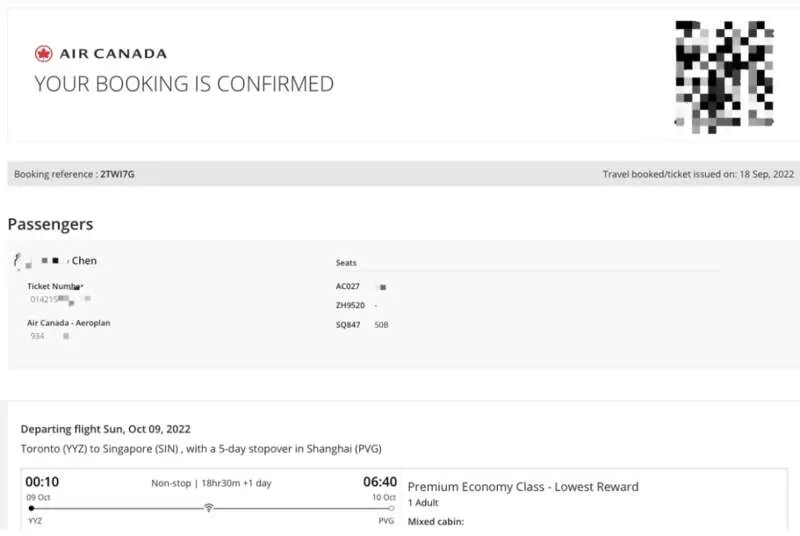Image resolution: width=800 pixels, height=536 pixels.
Task: Click the Mixed cabin label
Action: click(x=436, y=522)
